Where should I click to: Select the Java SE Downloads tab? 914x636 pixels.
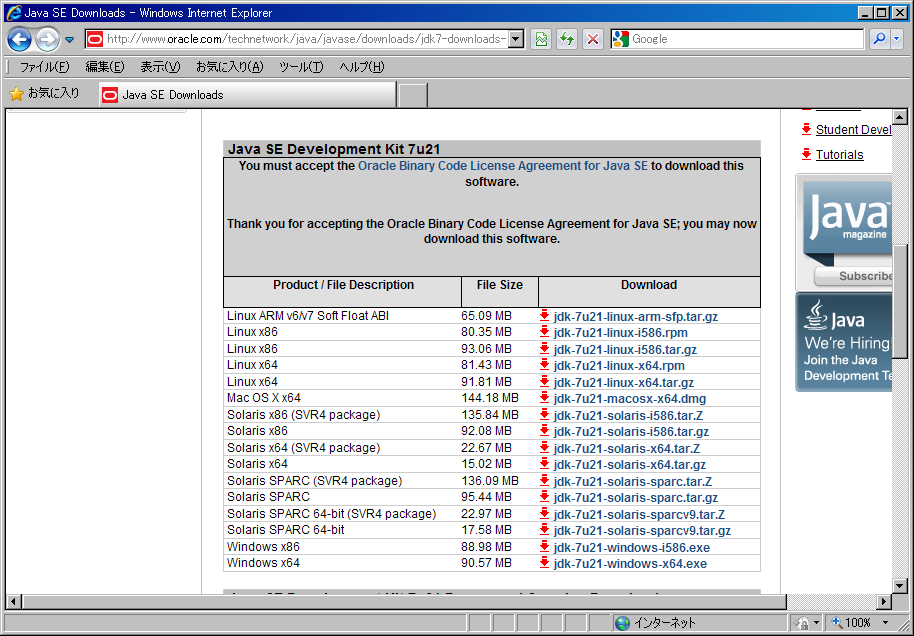248,94
